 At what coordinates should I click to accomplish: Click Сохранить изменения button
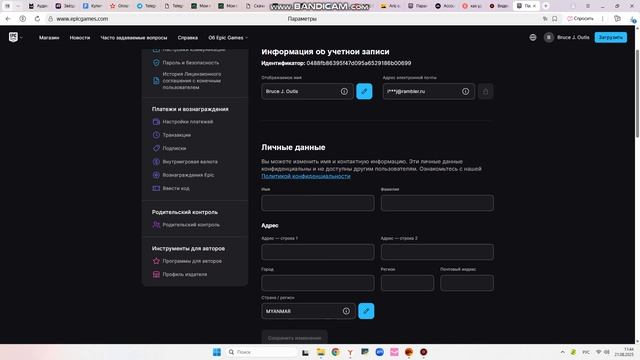(294, 338)
